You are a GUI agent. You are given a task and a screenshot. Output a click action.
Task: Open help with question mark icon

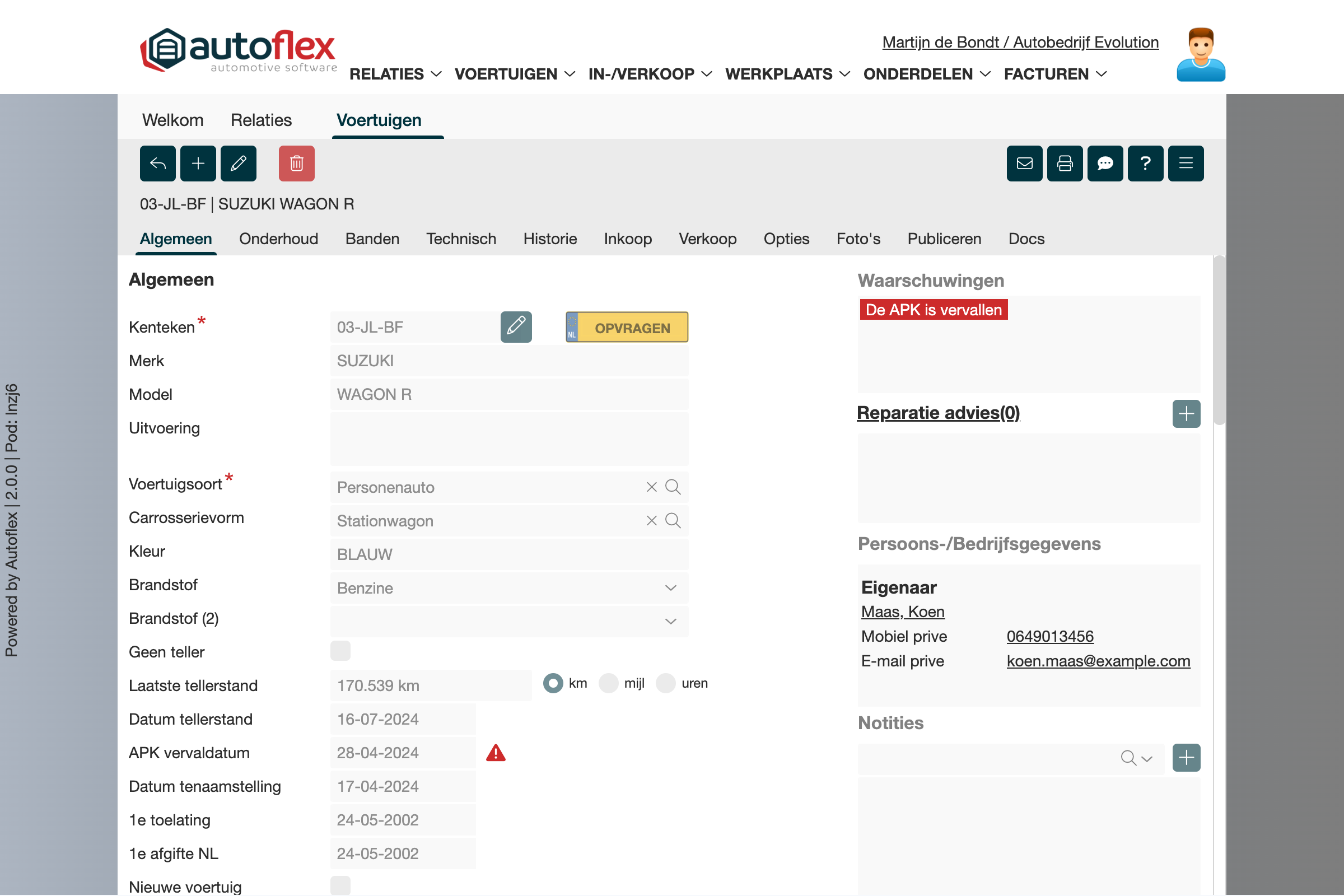pyautogui.click(x=1145, y=164)
